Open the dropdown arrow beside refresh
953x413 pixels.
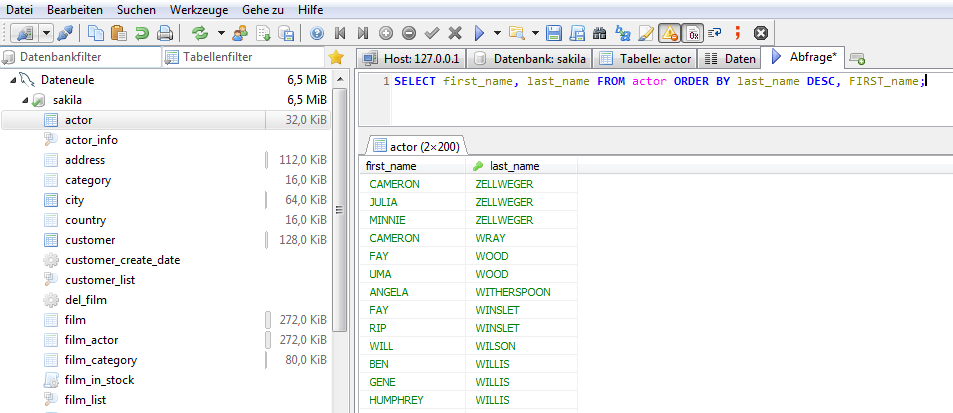coord(220,33)
